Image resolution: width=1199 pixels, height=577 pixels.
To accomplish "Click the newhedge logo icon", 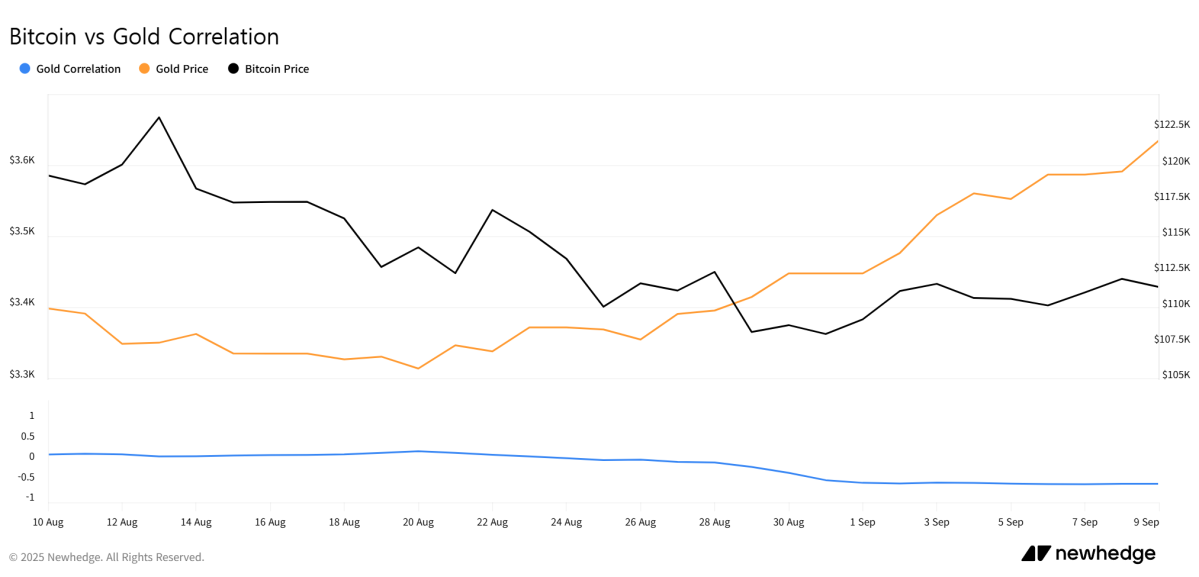I will tap(1035, 554).
